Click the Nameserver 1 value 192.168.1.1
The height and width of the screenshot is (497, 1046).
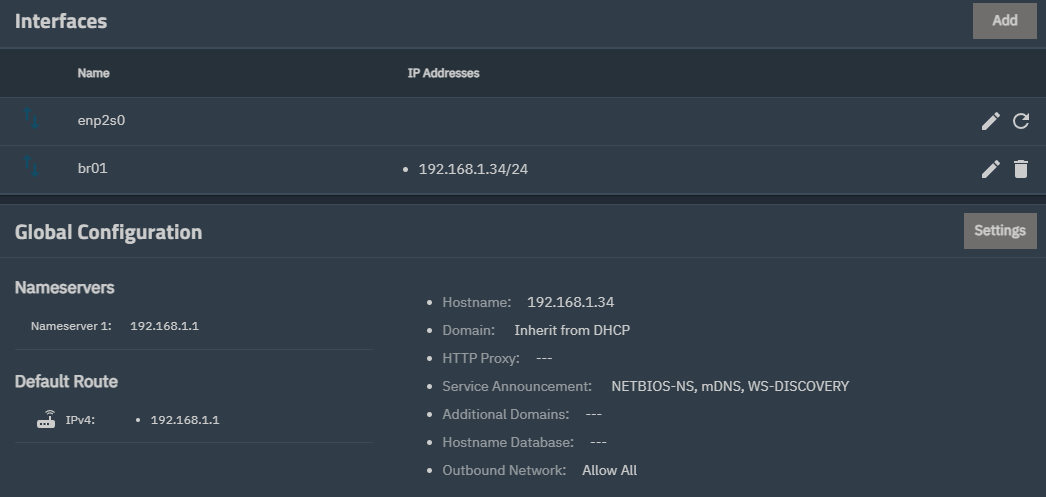coord(164,326)
